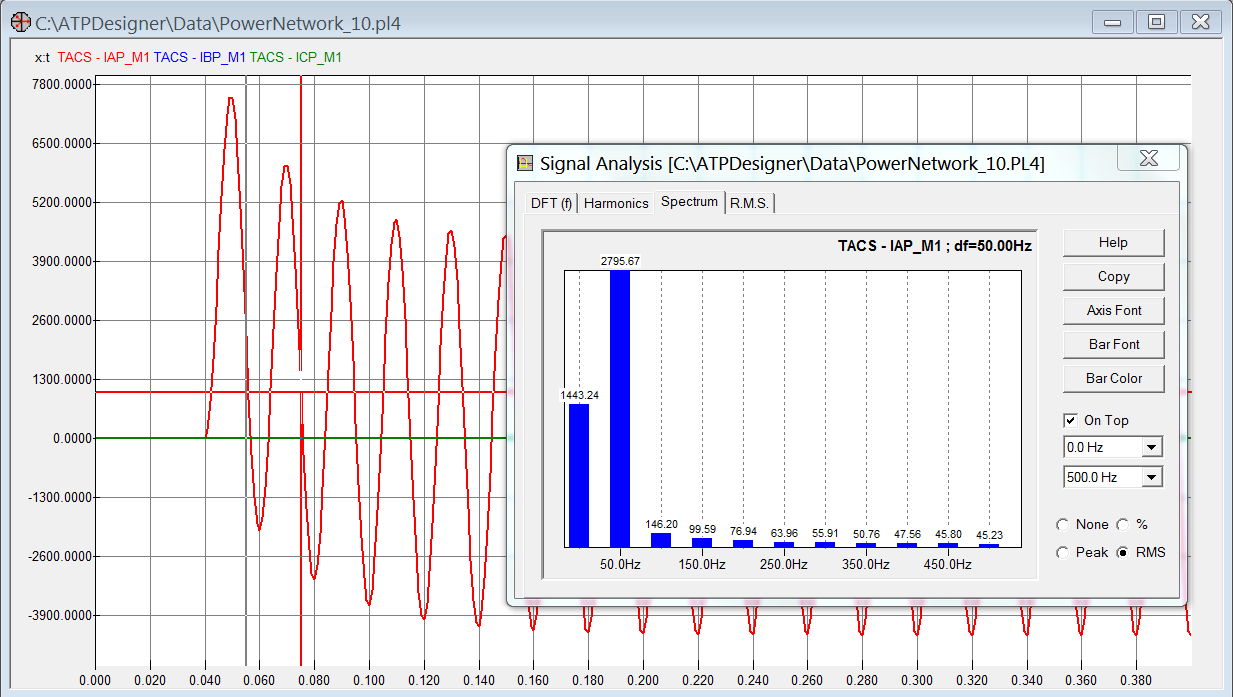
Task: Minimize the PowerNetwork_10.pl4 plot window
Action: (1112, 21)
